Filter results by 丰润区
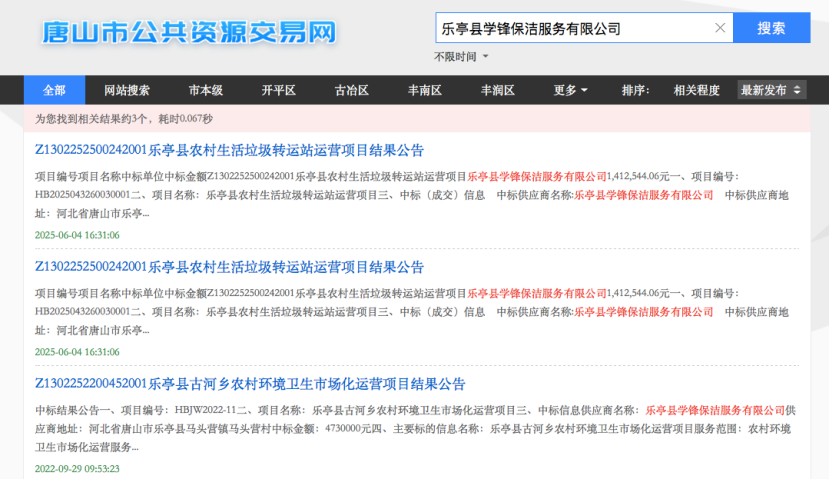The image size is (829, 479). pos(497,90)
